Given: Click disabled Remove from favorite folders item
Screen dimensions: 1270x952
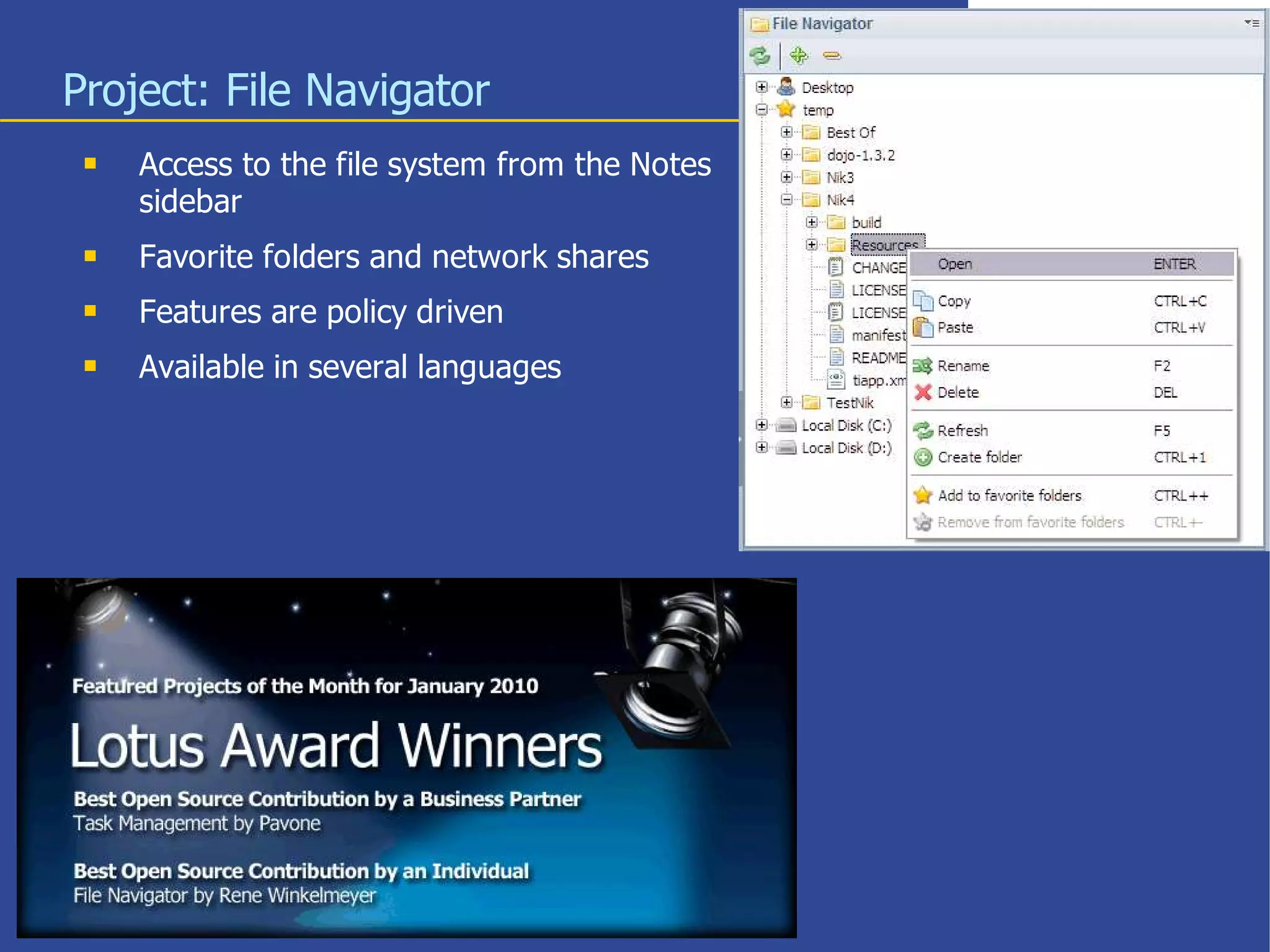Looking at the screenshot, I should (1072, 522).
